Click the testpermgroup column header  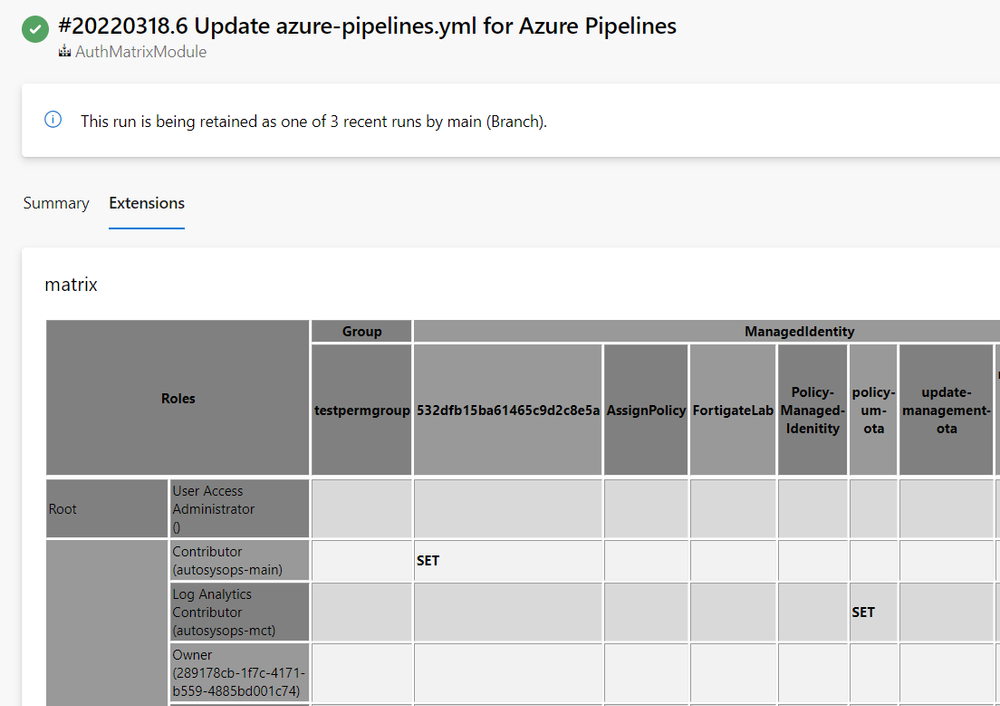[361, 410]
